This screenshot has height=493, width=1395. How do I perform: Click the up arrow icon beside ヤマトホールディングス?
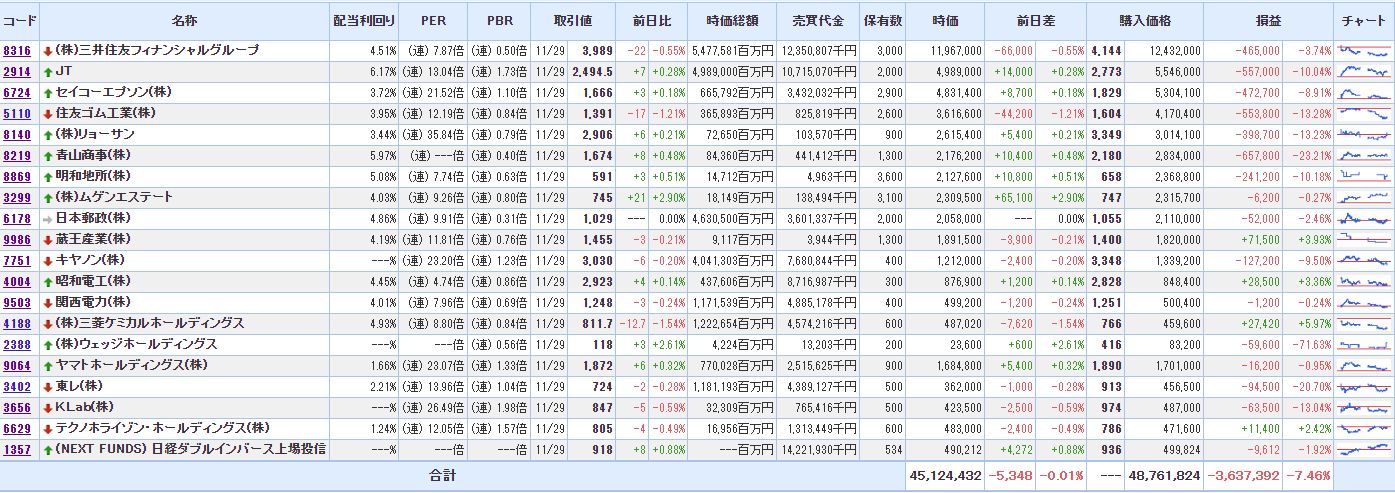click(x=48, y=365)
